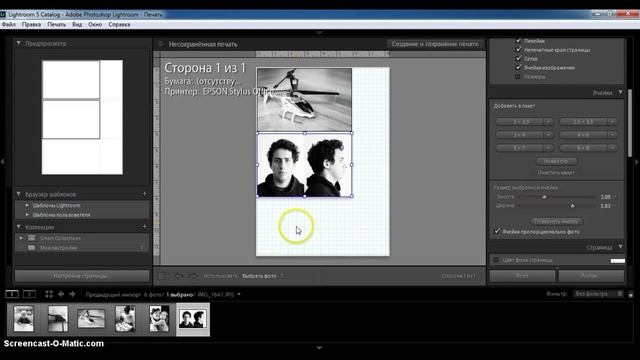Add a 5 x 7 cell to package

tap(520, 148)
